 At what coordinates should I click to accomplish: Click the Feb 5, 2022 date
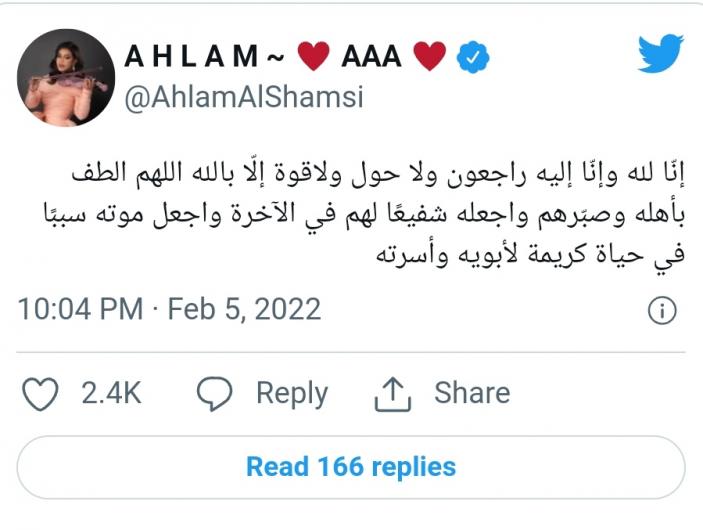(244, 309)
